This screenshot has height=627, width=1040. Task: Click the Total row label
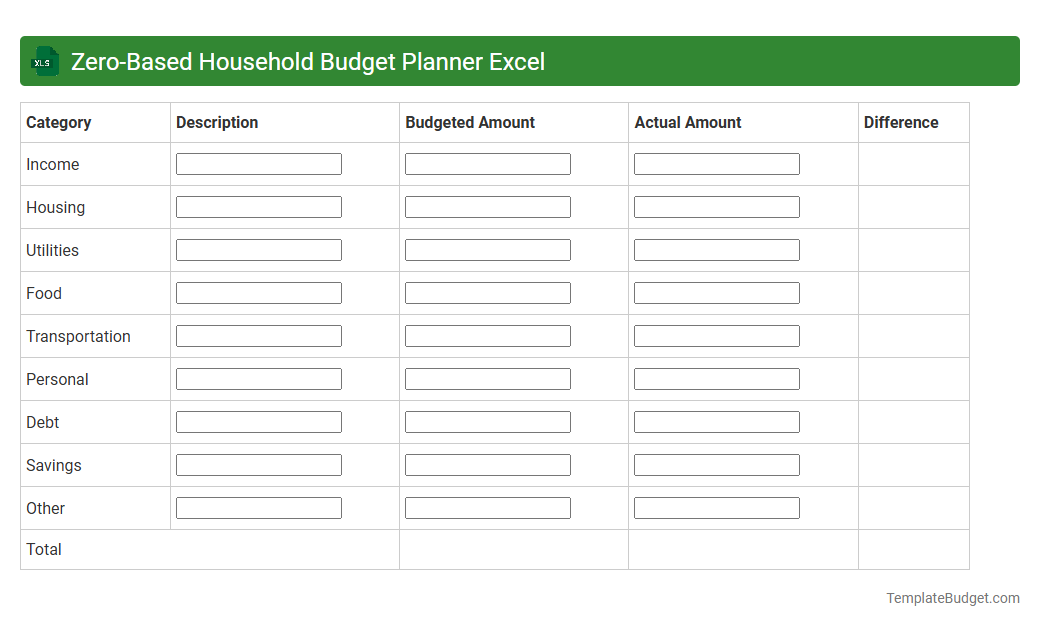click(43, 549)
